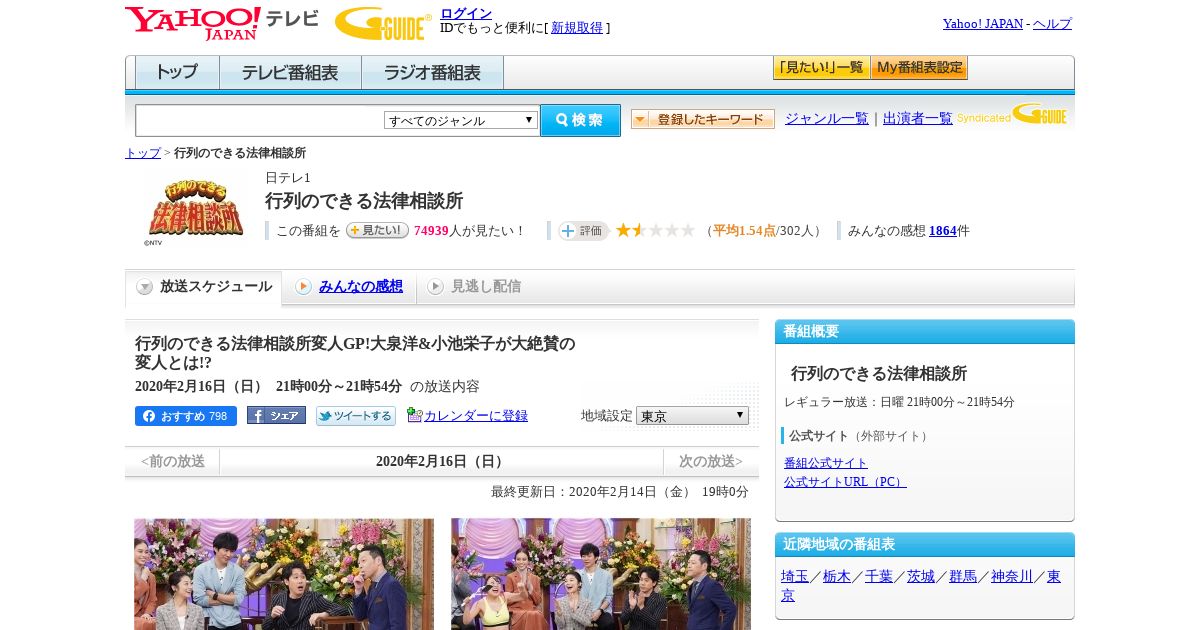Screen dimensions: 1200x630
Task: Click Facebook おすすめ 798 button
Action: pyautogui.click(x=186, y=416)
